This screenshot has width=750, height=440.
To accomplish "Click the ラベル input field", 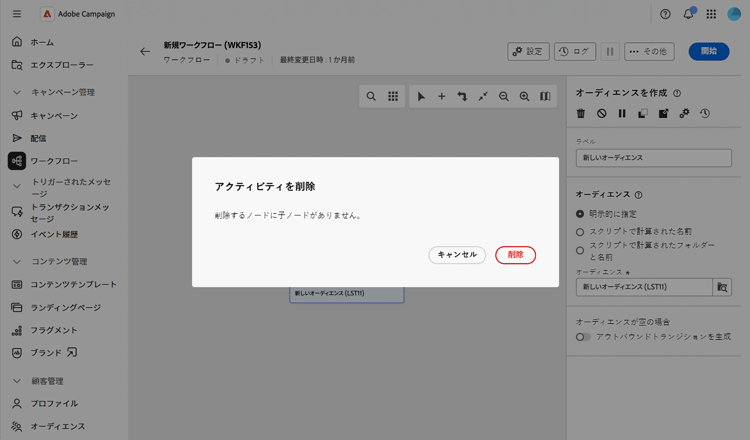I will pos(653,158).
